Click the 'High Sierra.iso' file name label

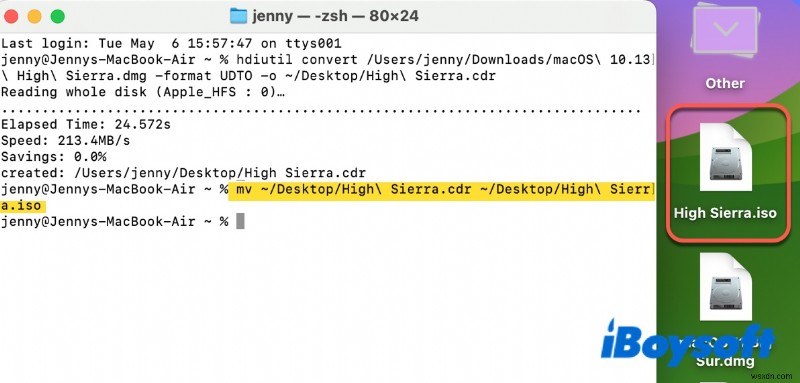[x=725, y=213]
